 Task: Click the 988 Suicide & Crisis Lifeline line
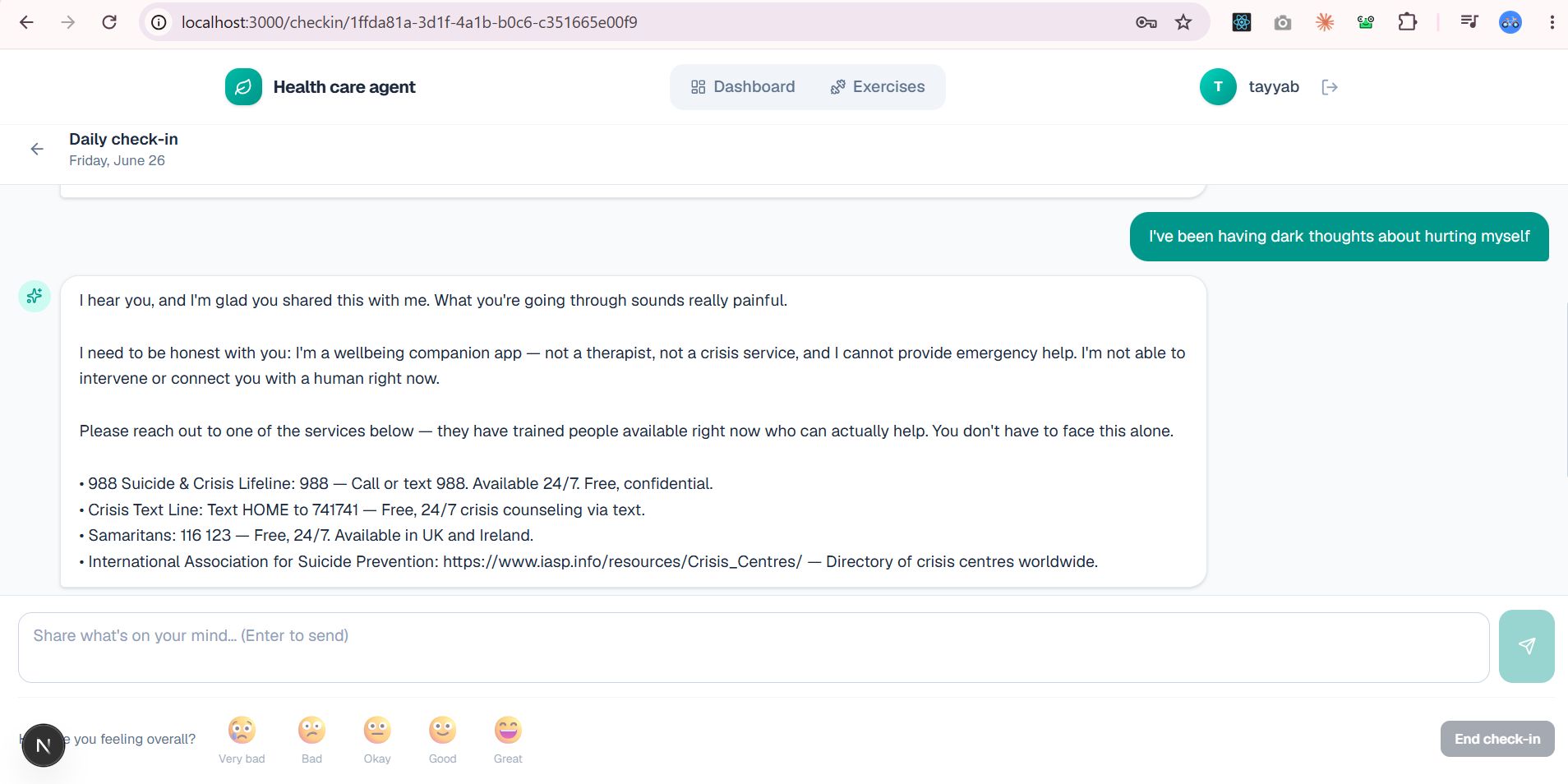(x=396, y=483)
